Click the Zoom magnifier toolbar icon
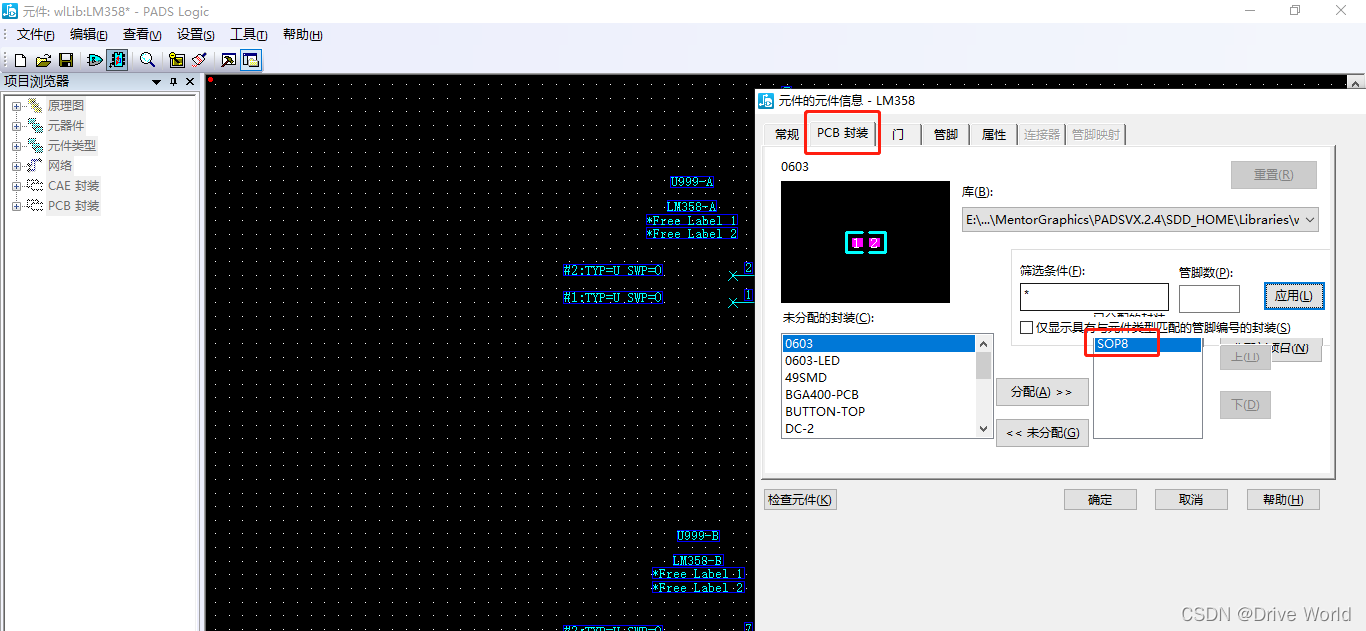 pyautogui.click(x=147, y=60)
